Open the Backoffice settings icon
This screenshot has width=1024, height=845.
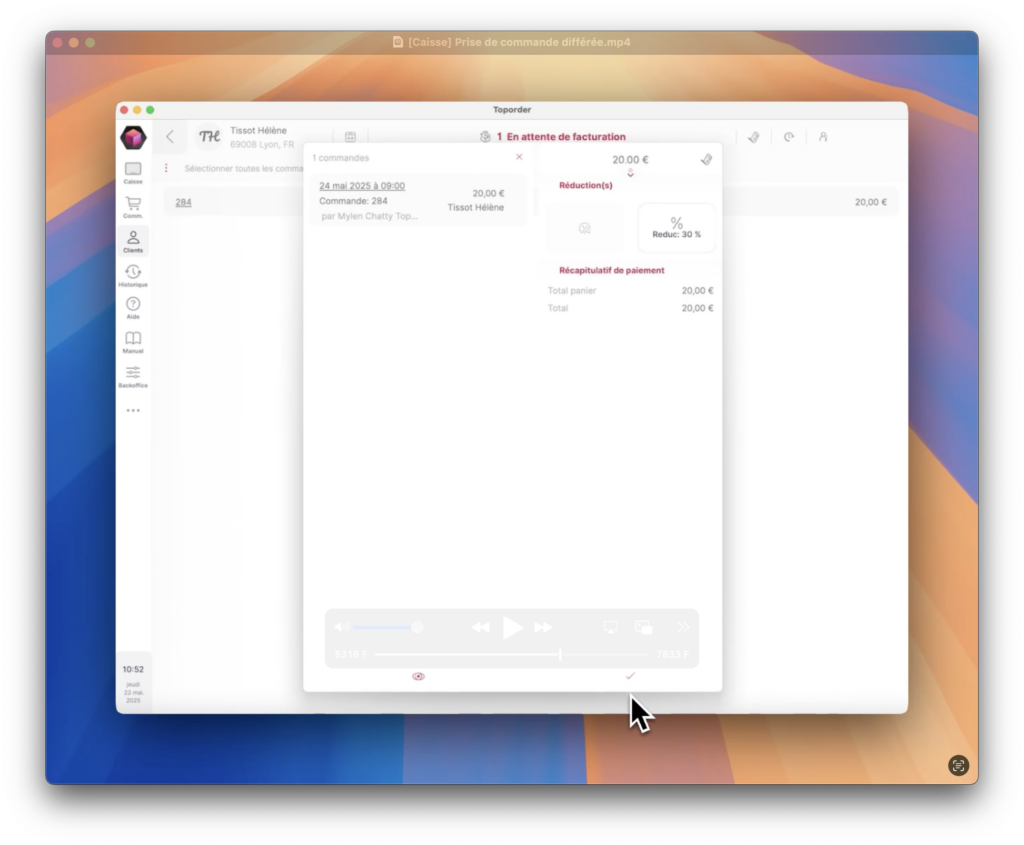coord(133,376)
